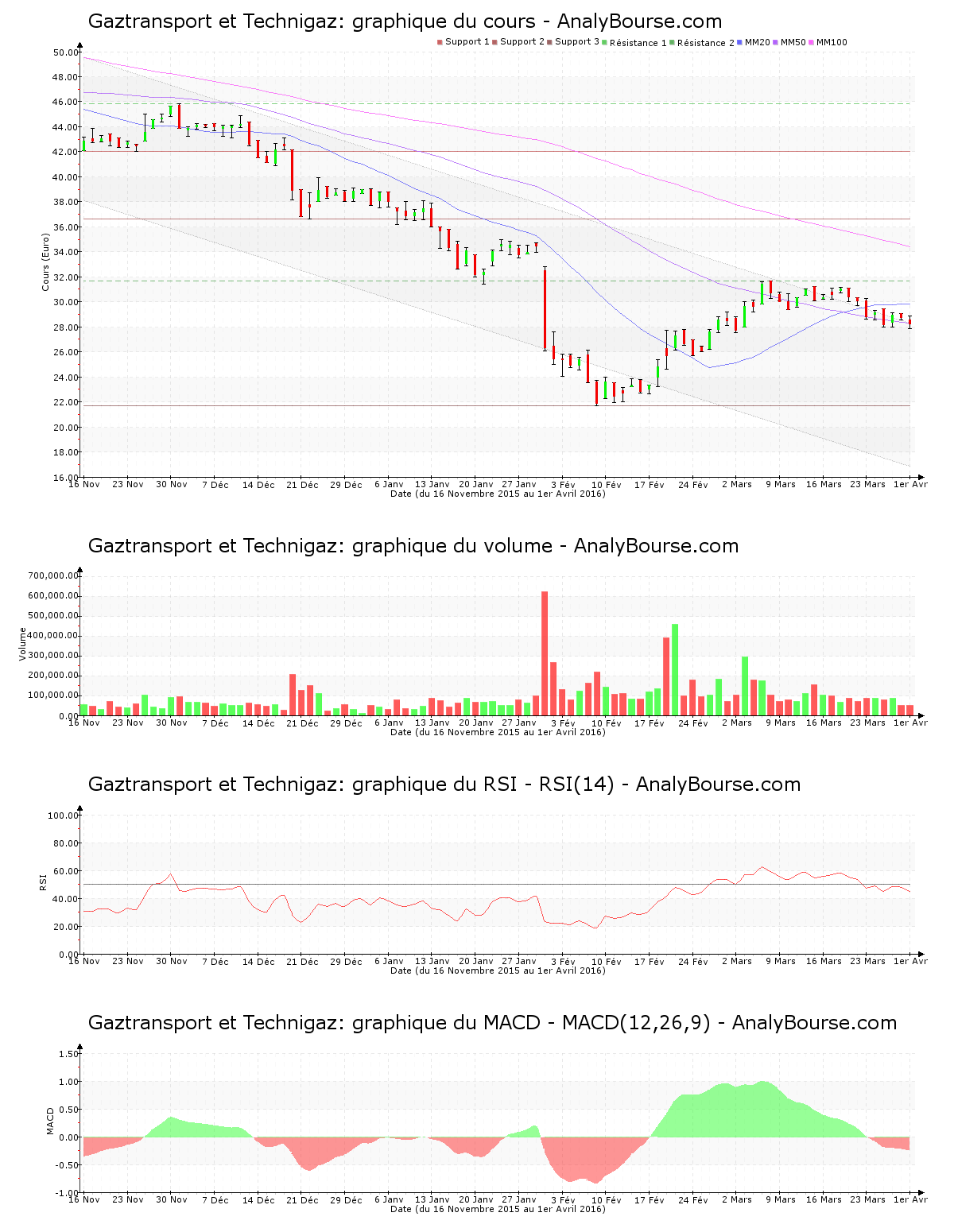This screenshot has width=954, height=1232.
Task: Click the 700,000.00 volume axis value
Action: (x=53, y=575)
